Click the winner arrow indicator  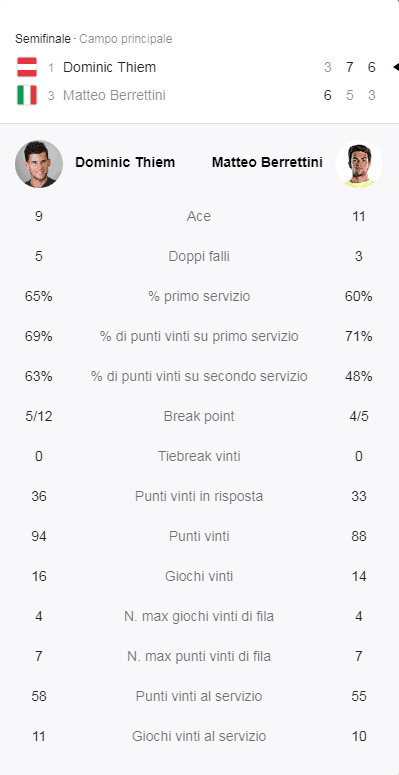396,67
